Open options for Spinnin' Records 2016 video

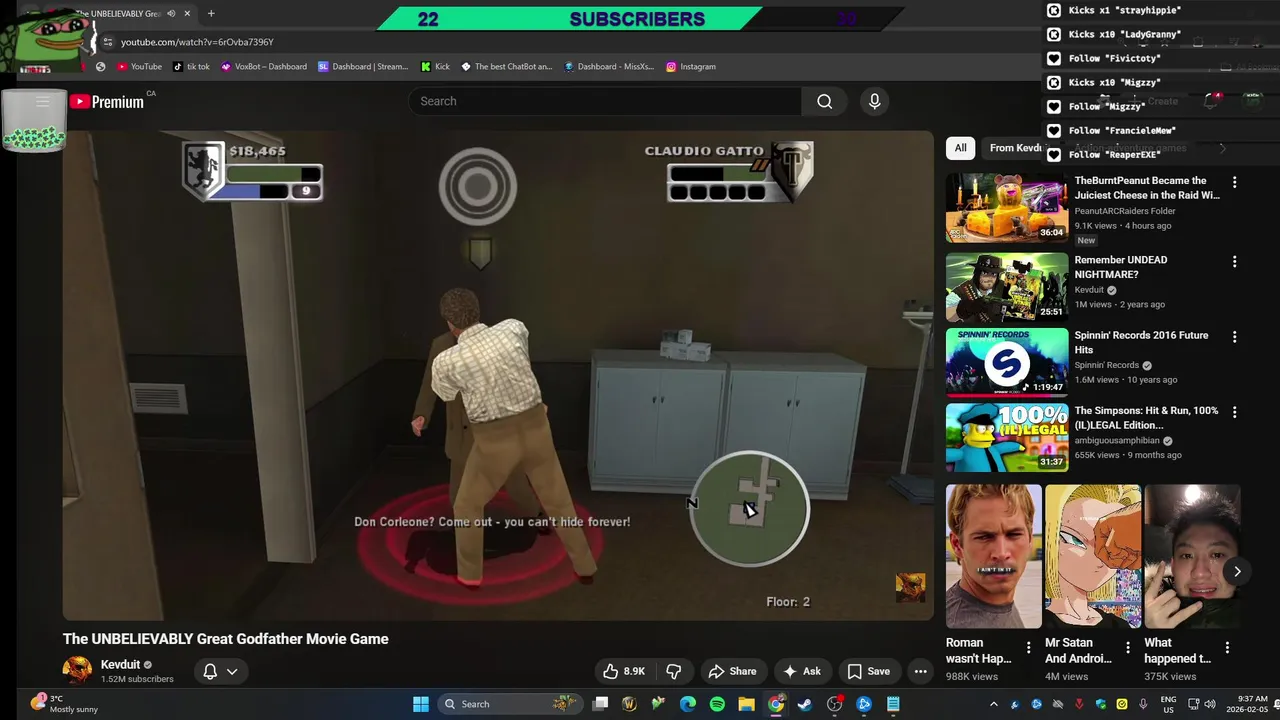[x=1234, y=337]
